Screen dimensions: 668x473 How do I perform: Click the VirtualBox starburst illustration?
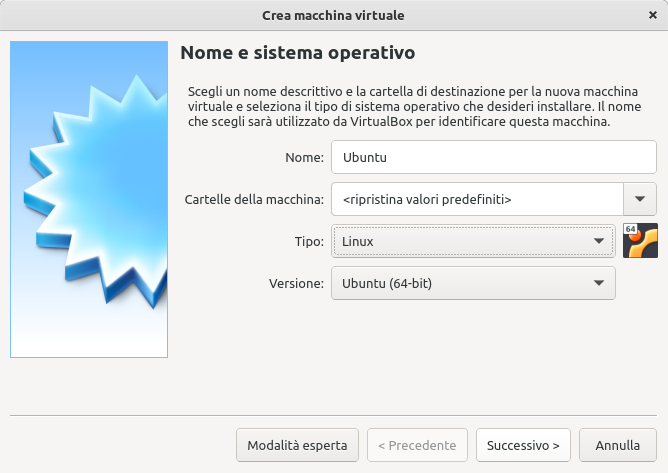[x=89, y=199]
